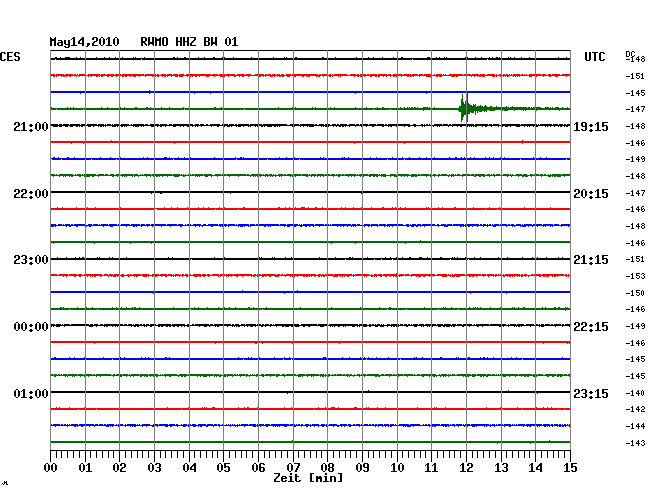Pick minute 11 on the Zeit axis

(x=432, y=467)
